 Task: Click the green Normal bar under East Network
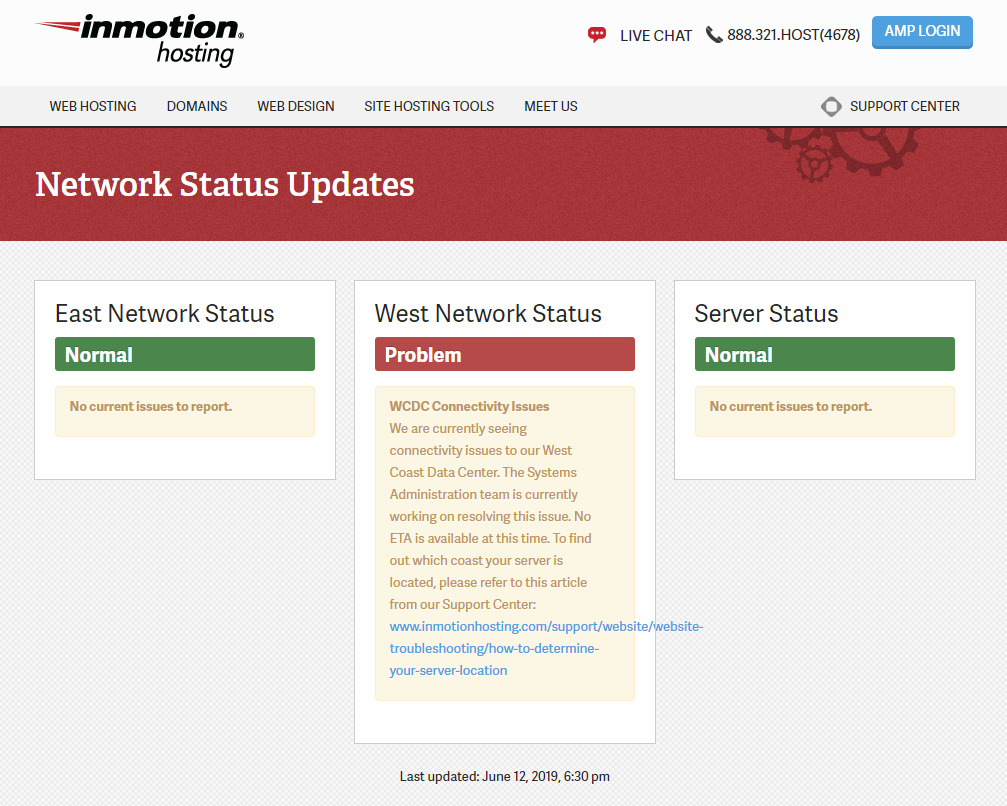(x=185, y=354)
